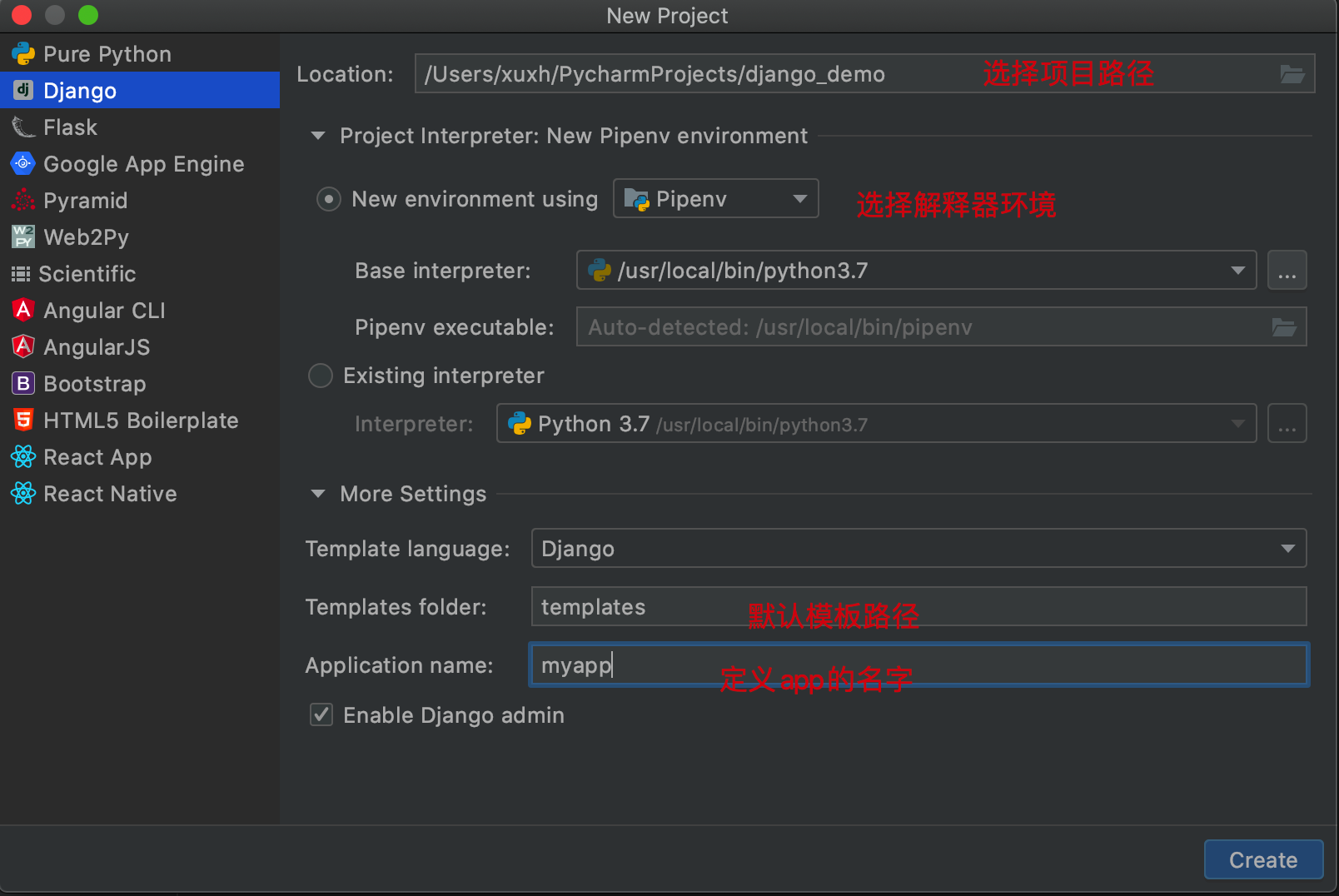1339x896 pixels.
Task: Click the Scientific grid icon
Action: 21,274
